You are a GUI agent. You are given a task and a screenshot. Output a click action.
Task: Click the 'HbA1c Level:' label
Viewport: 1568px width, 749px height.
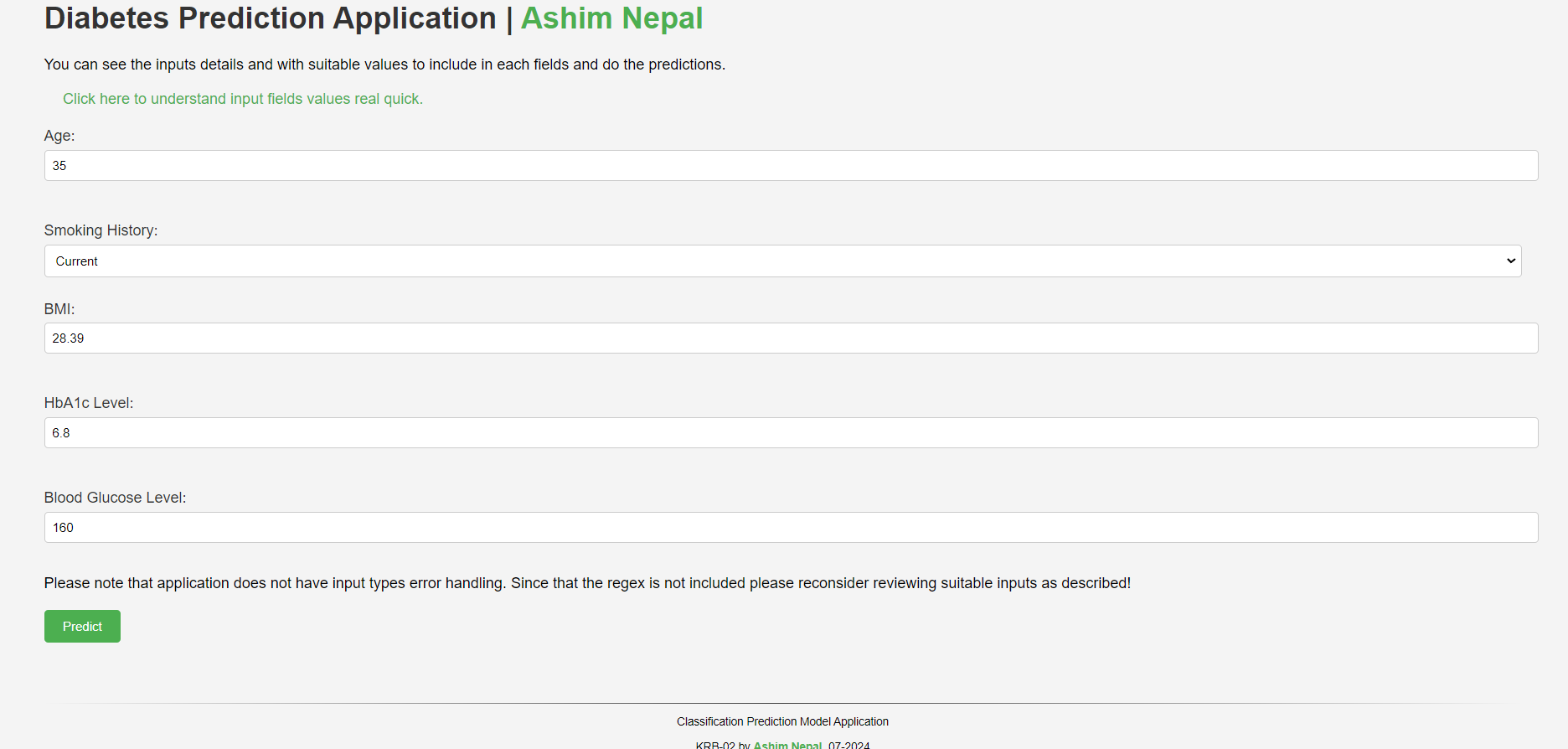coord(89,403)
